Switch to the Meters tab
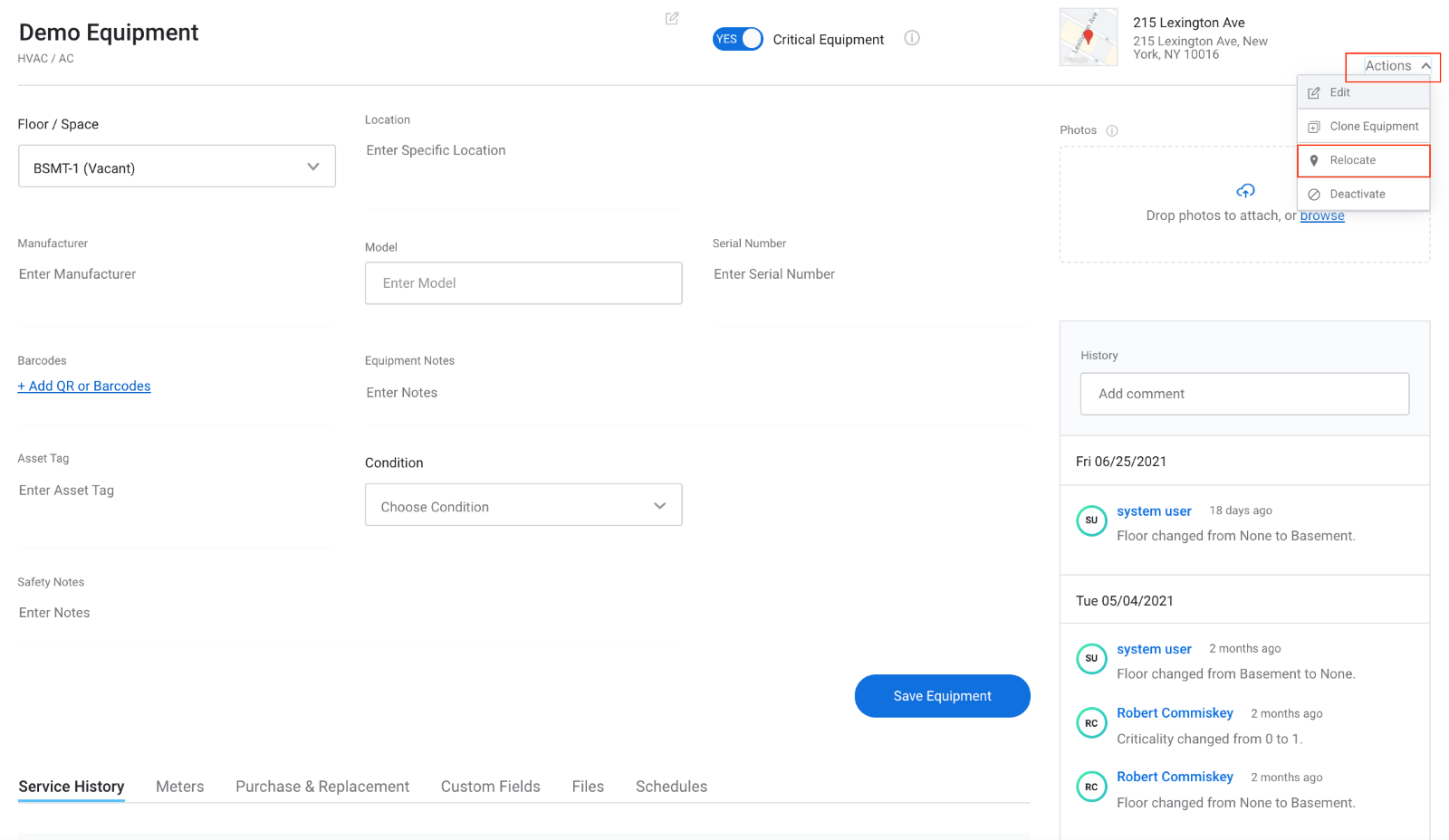The image size is (1449, 840). (179, 787)
